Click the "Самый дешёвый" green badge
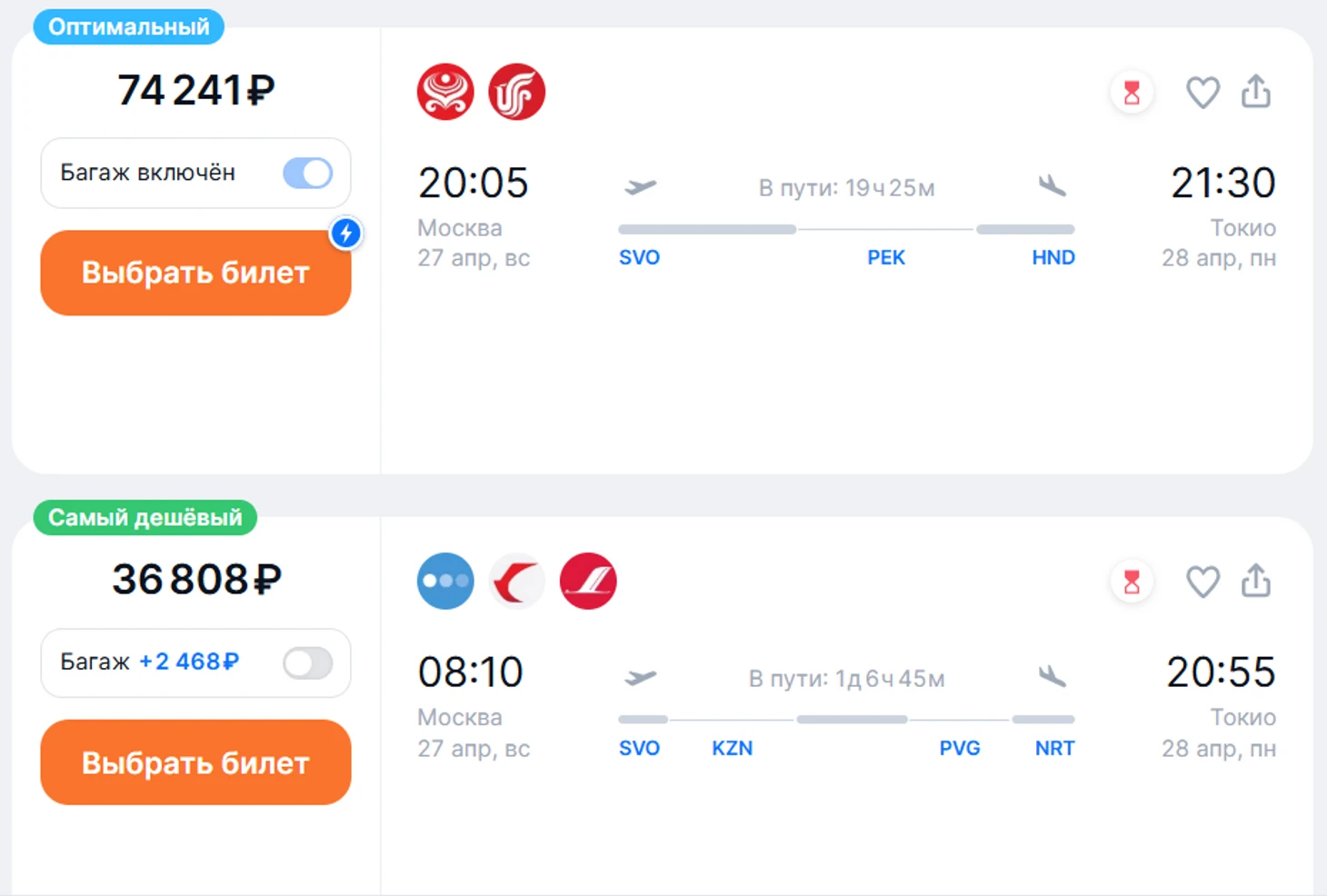Image resolution: width=1327 pixels, height=896 pixels. (145, 518)
